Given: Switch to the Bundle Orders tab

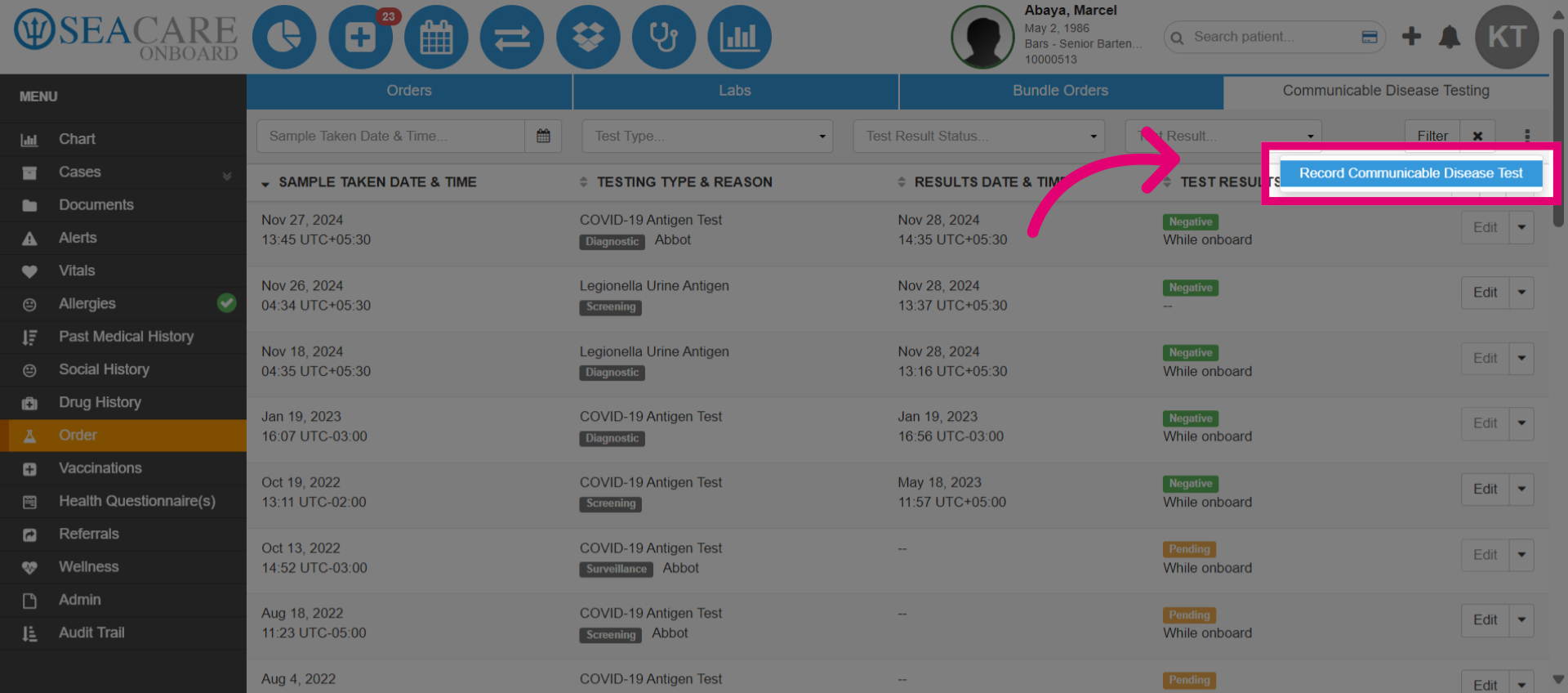Looking at the screenshot, I should [x=1060, y=91].
